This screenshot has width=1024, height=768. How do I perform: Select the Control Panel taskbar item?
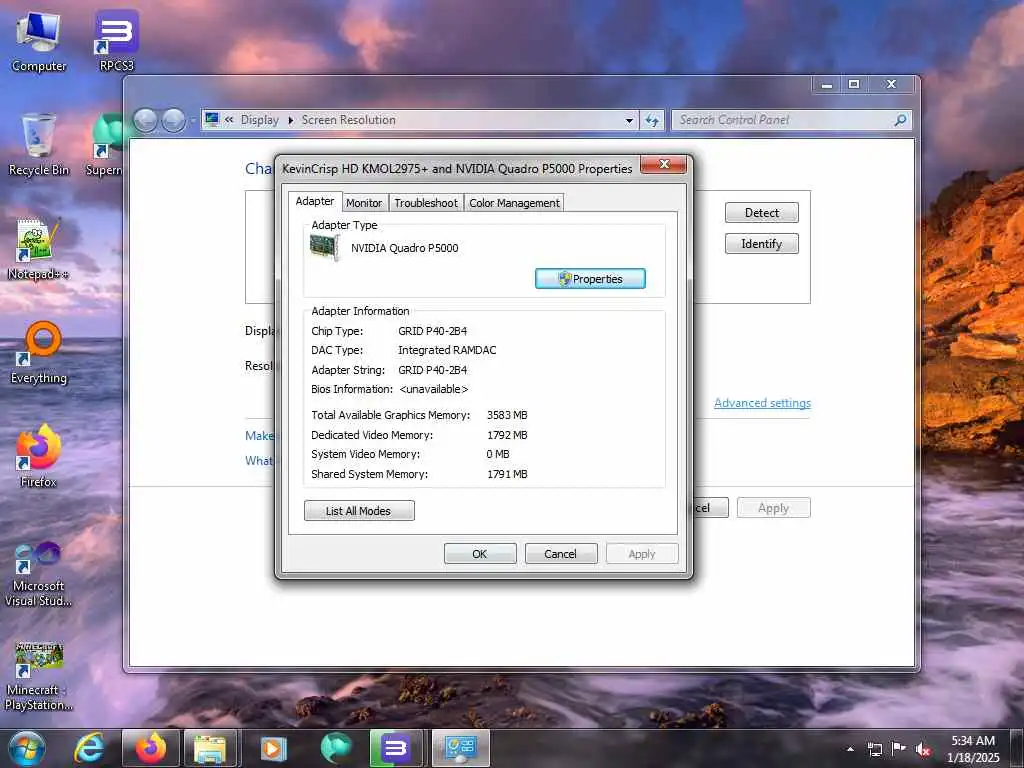click(x=460, y=748)
